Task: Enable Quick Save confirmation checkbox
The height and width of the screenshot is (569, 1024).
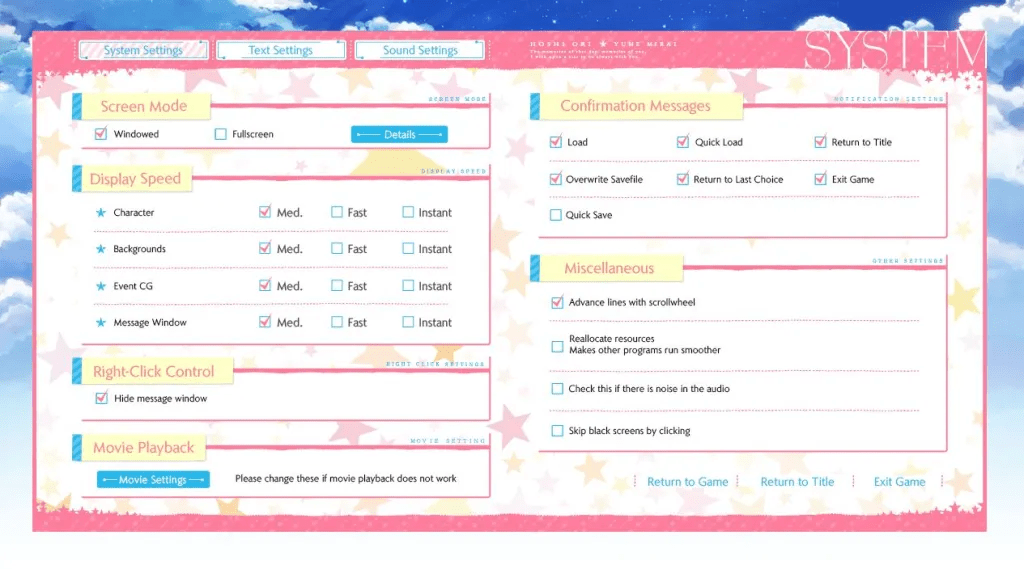Action: click(x=556, y=215)
